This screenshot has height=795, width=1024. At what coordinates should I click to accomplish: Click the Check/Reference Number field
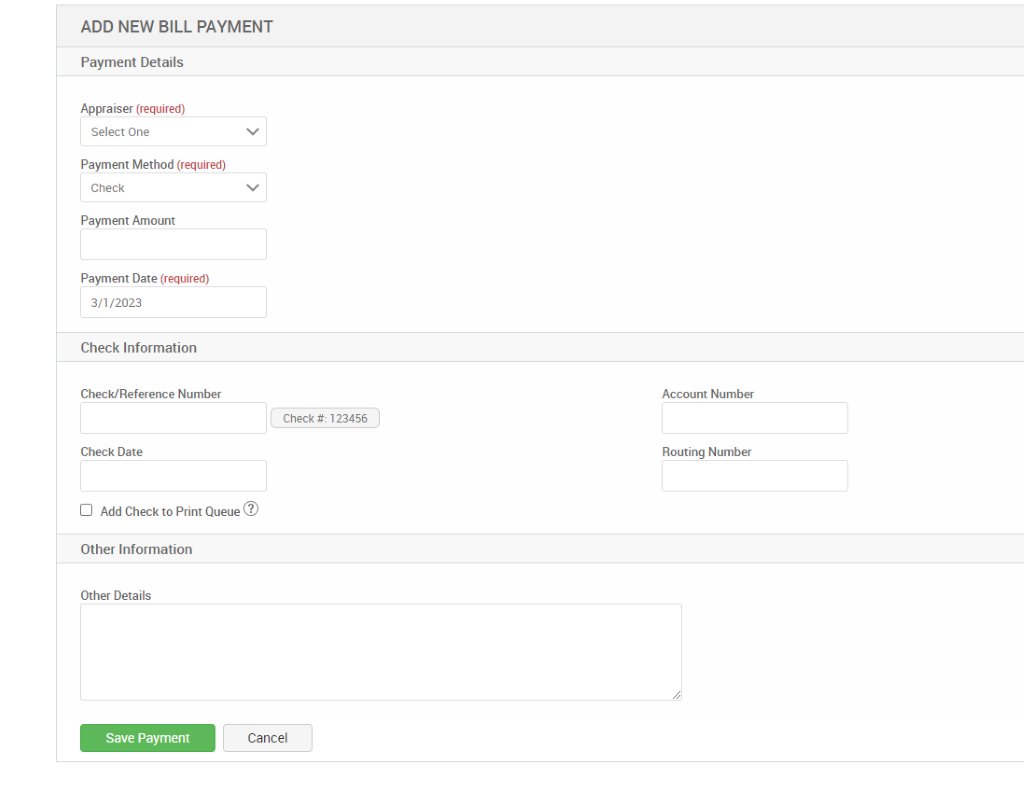pos(173,418)
